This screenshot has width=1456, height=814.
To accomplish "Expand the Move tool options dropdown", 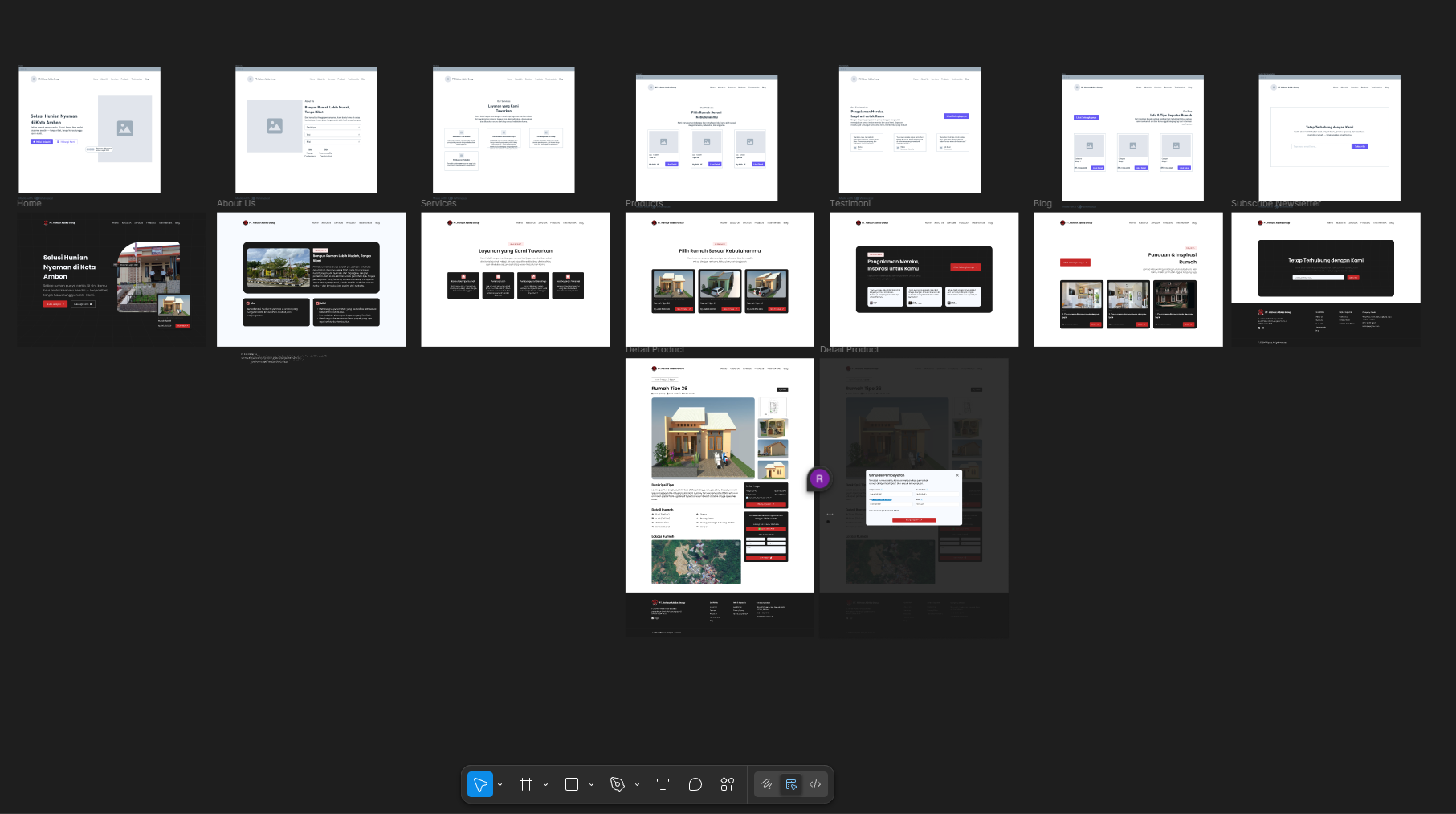I will point(500,785).
